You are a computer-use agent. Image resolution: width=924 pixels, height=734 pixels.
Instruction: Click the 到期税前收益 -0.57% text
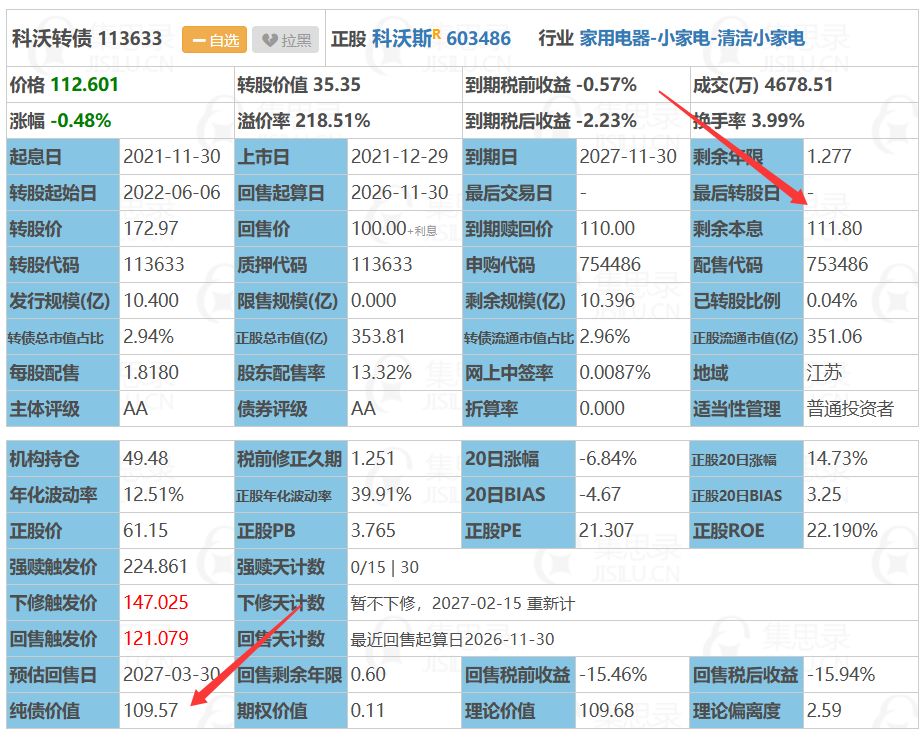(x=550, y=85)
